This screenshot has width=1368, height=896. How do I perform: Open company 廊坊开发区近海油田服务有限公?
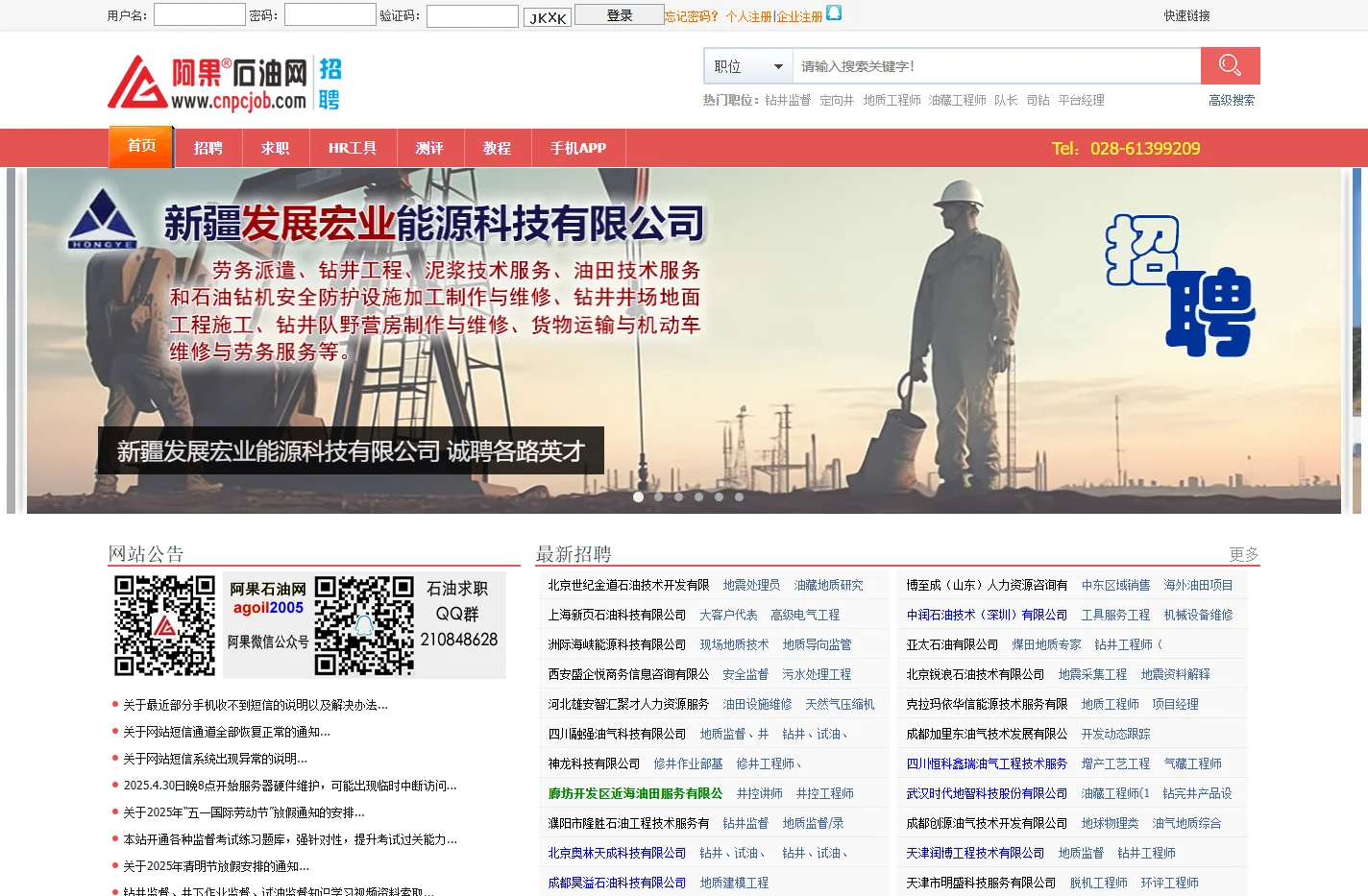point(635,793)
